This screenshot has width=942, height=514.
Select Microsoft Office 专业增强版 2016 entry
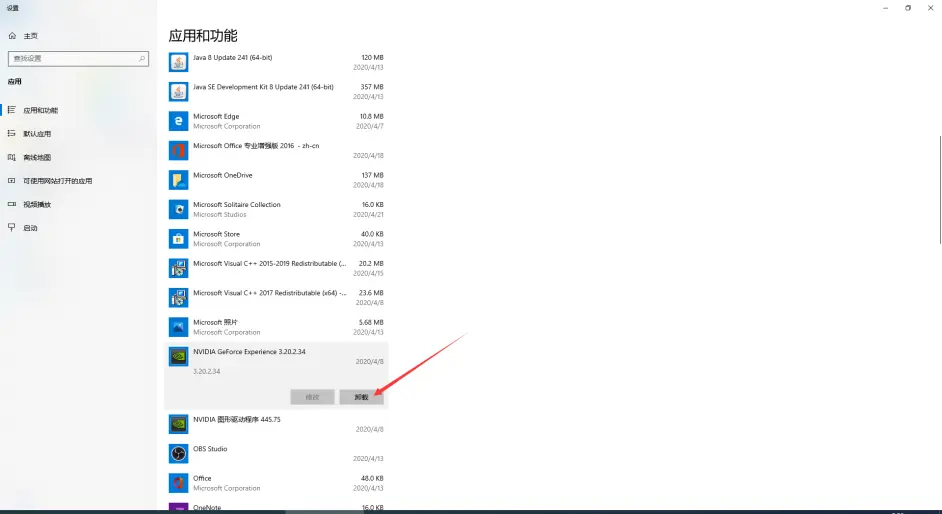(x=276, y=151)
